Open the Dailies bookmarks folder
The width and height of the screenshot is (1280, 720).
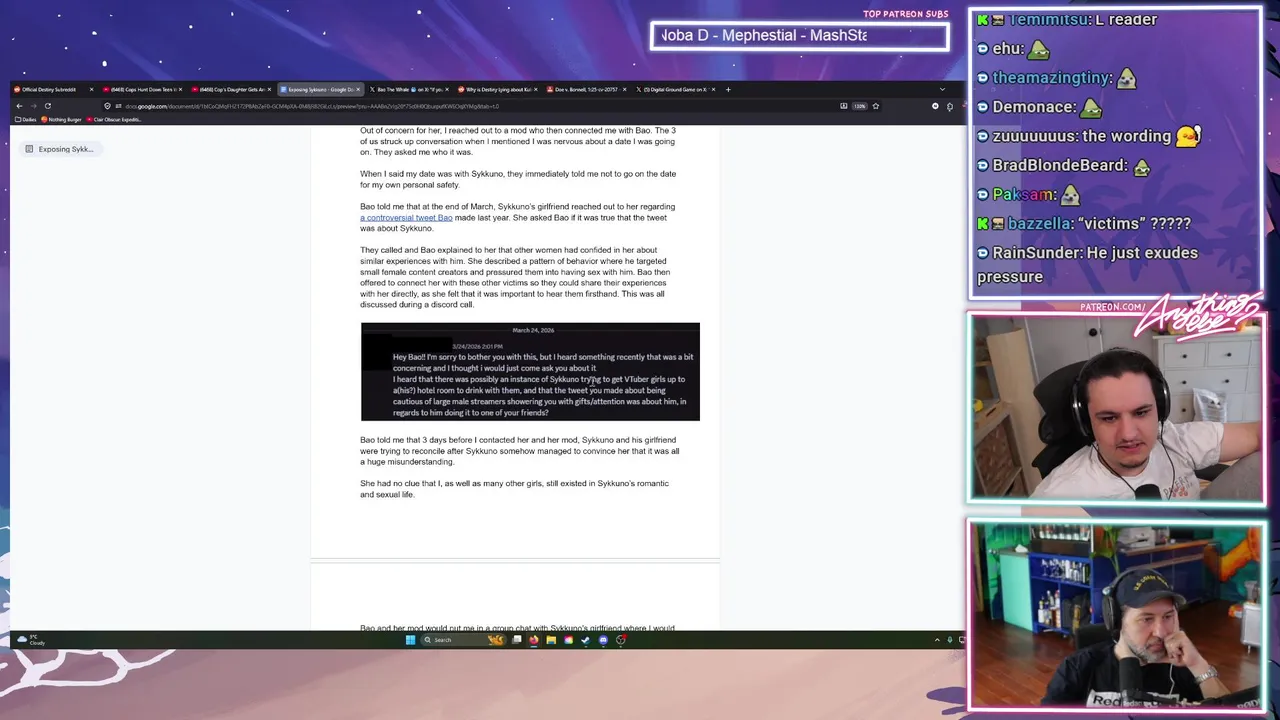(25, 119)
